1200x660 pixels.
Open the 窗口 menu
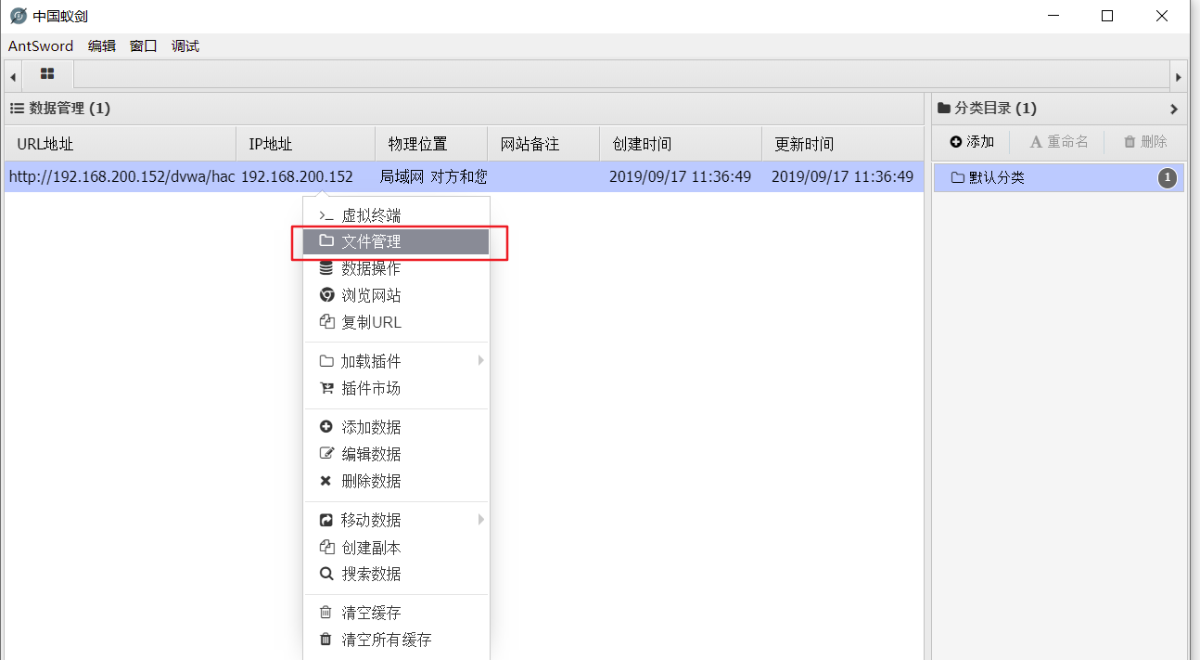point(144,46)
